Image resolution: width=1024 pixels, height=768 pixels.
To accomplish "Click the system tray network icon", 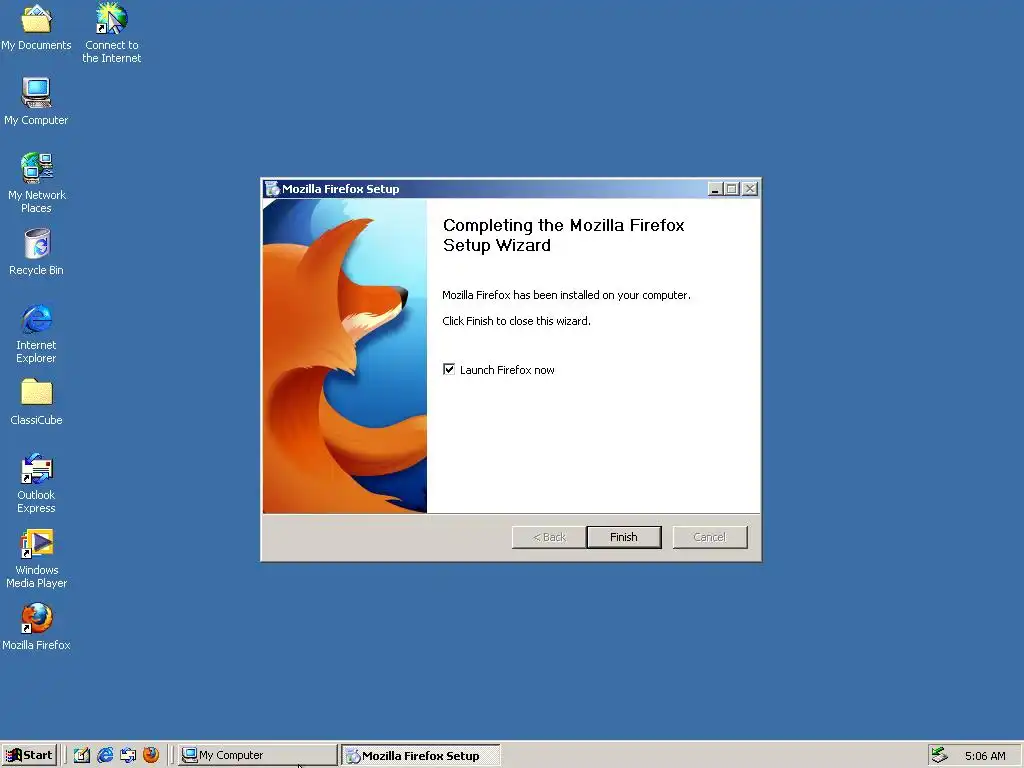I will coord(940,755).
